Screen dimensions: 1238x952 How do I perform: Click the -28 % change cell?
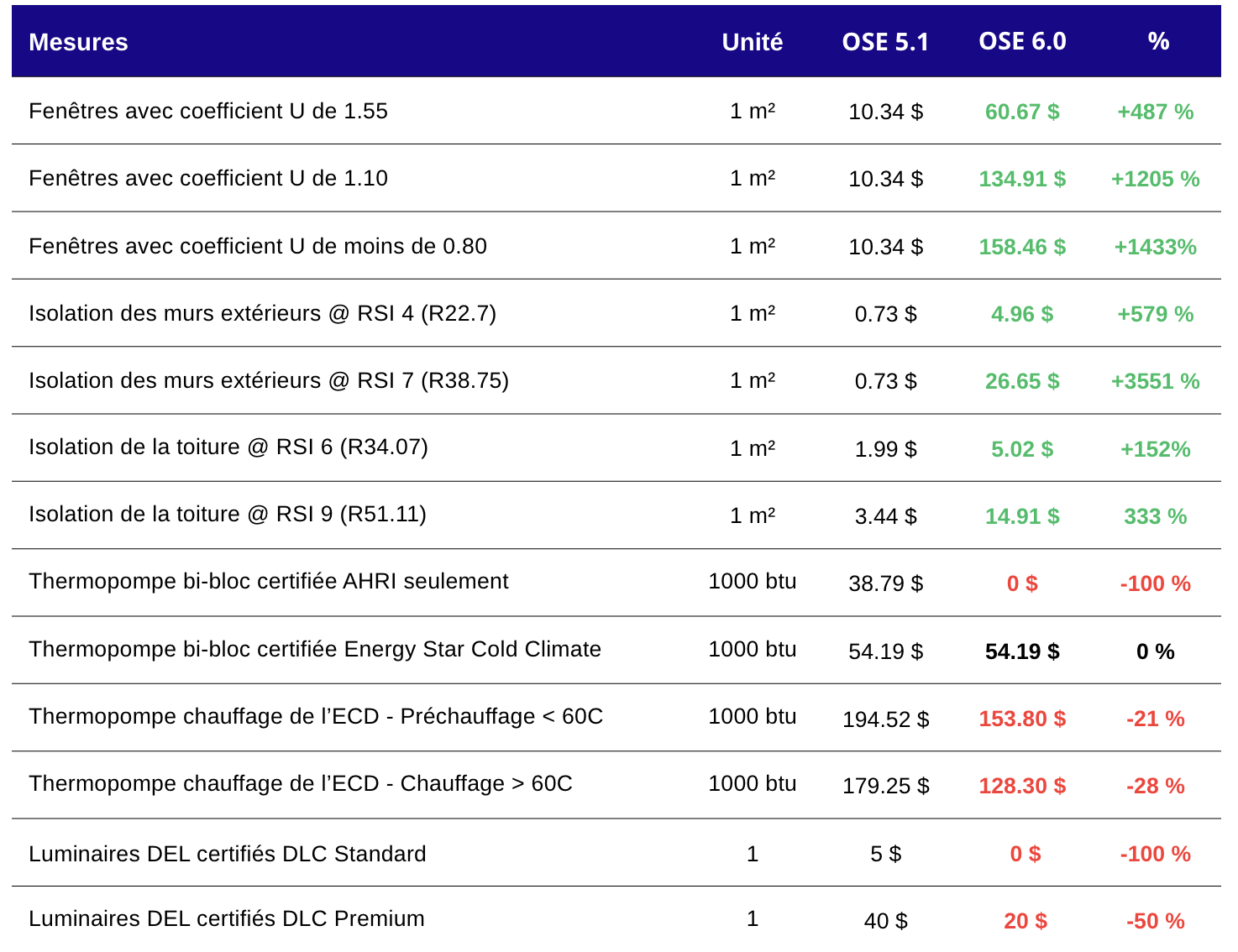(1155, 786)
